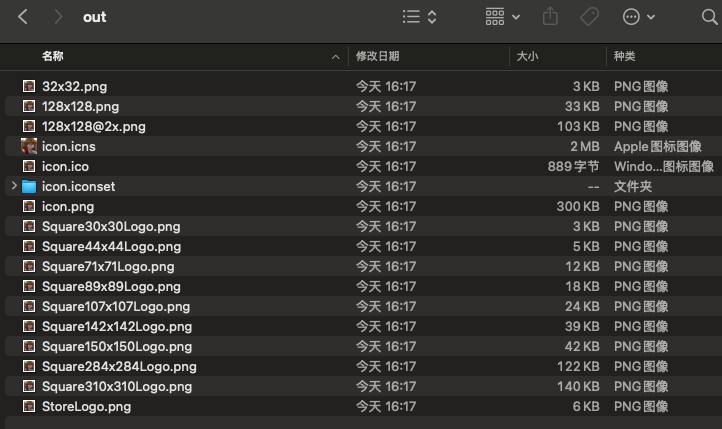Image resolution: width=722 pixels, height=429 pixels.
Task: Open the group-by options dropdown
Action: (503, 17)
